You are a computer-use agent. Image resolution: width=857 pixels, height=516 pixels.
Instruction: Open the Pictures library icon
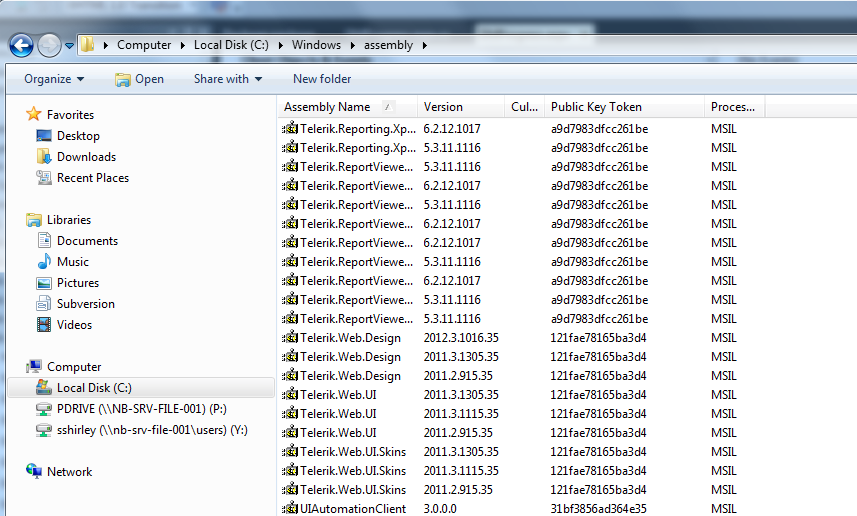(44, 283)
